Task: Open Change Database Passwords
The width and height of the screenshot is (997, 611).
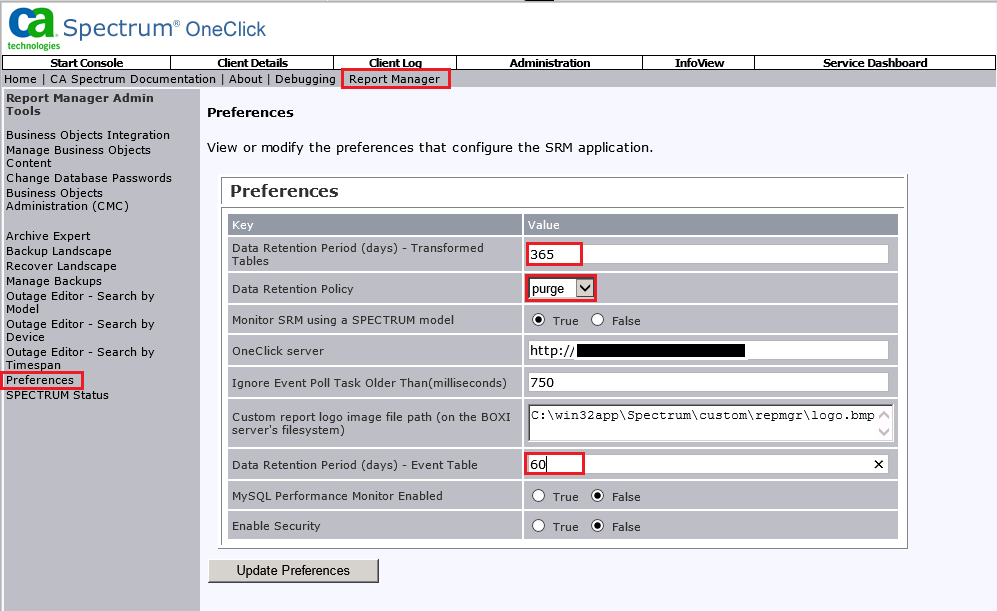Action: pyautogui.click(x=89, y=178)
